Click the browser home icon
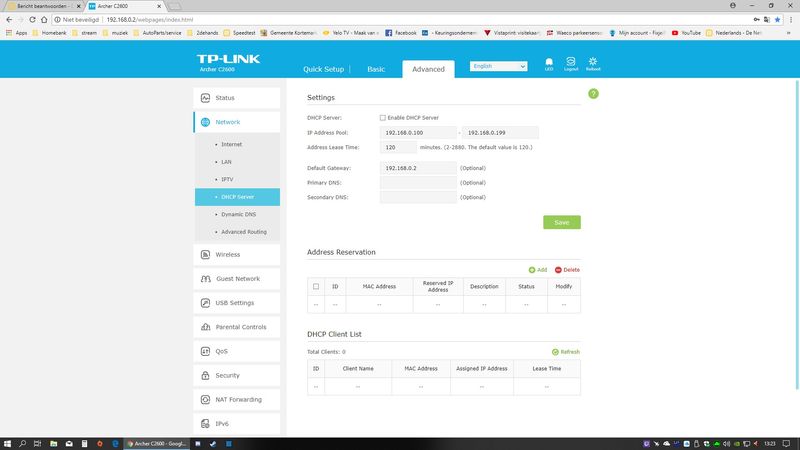This screenshot has width=800, height=450. [44, 19]
